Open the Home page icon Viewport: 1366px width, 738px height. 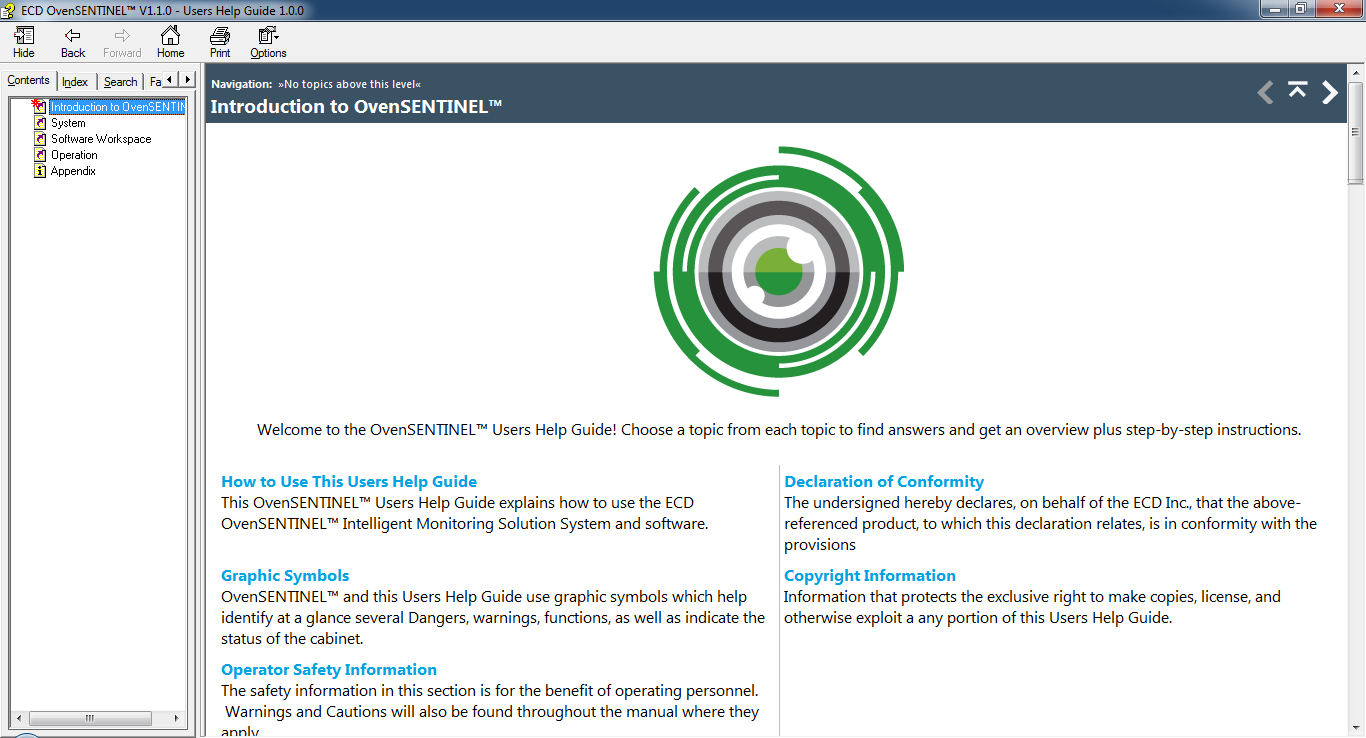point(170,42)
